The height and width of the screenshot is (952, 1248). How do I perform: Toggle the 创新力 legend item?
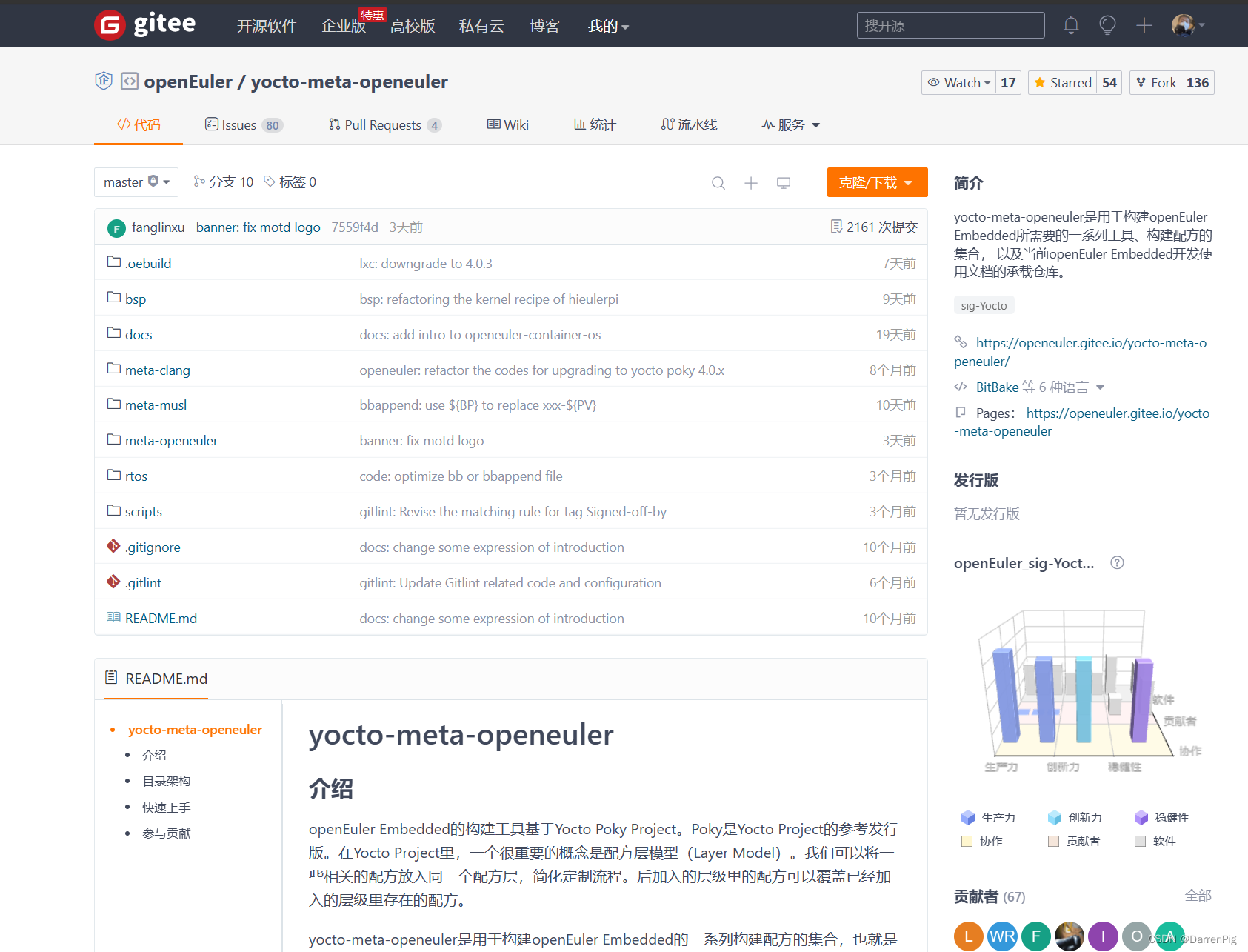coord(1075,817)
